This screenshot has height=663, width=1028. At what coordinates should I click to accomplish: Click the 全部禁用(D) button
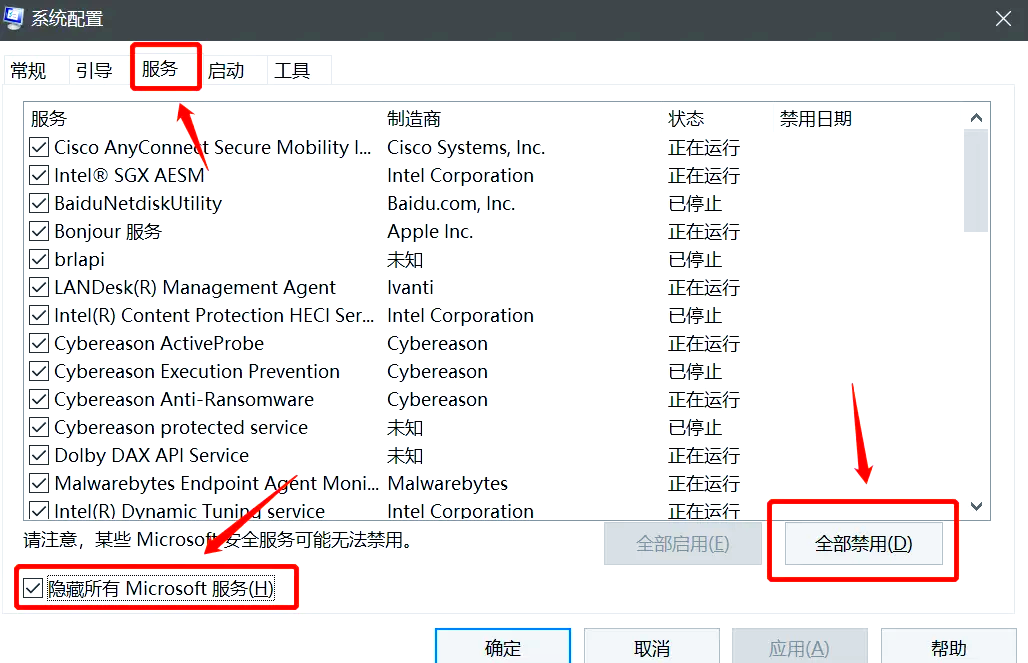(863, 544)
